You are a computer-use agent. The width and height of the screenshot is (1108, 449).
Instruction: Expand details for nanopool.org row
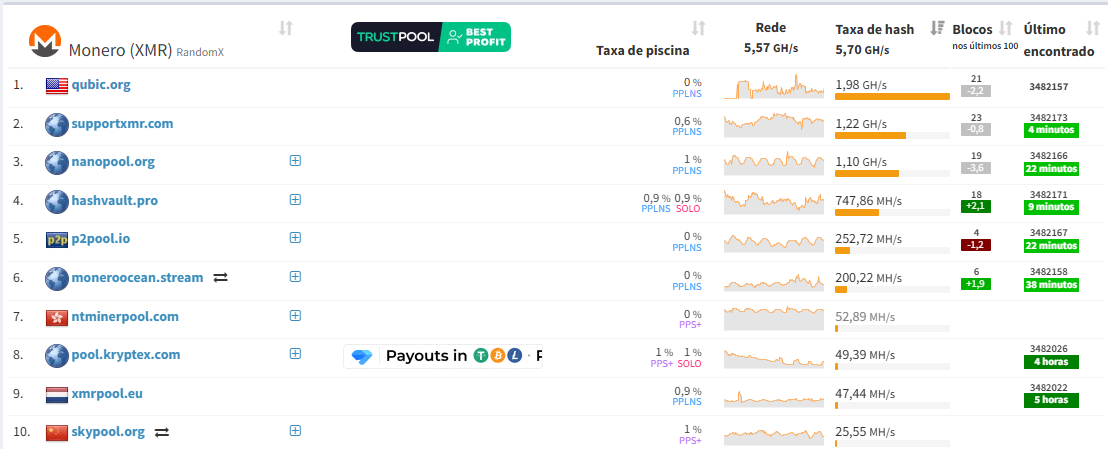[295, 161]
